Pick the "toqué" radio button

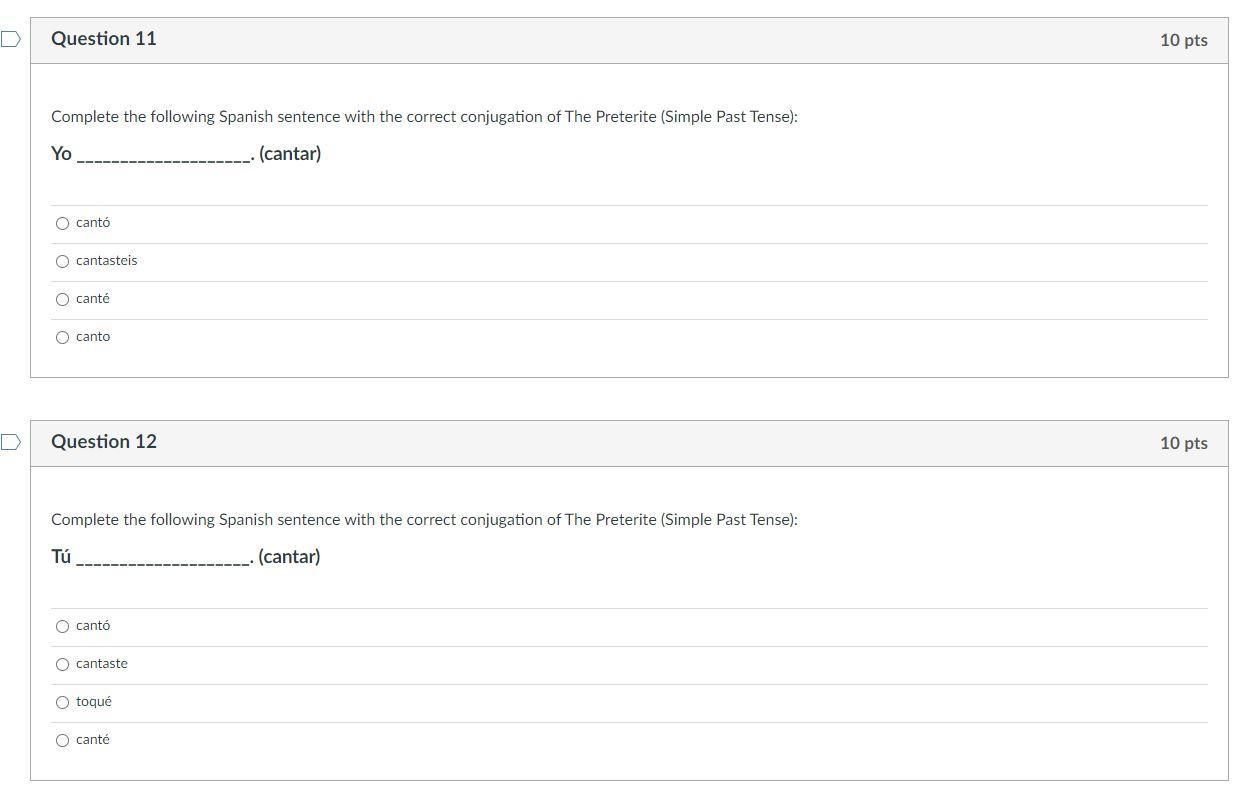[63, 703]
